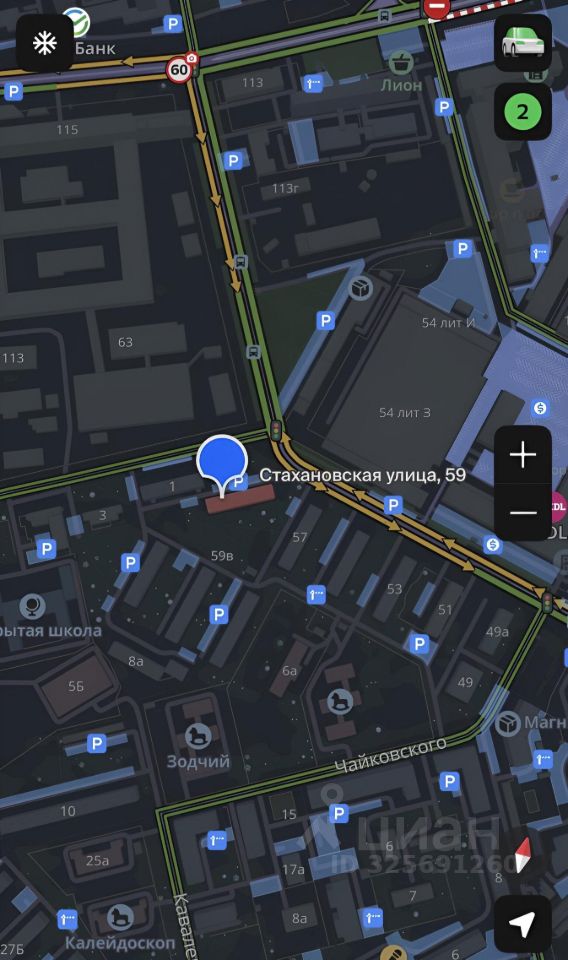Viewport: 568px width, 960px height.
Task: Select the no-entry road sign
Action: (436, 9)
